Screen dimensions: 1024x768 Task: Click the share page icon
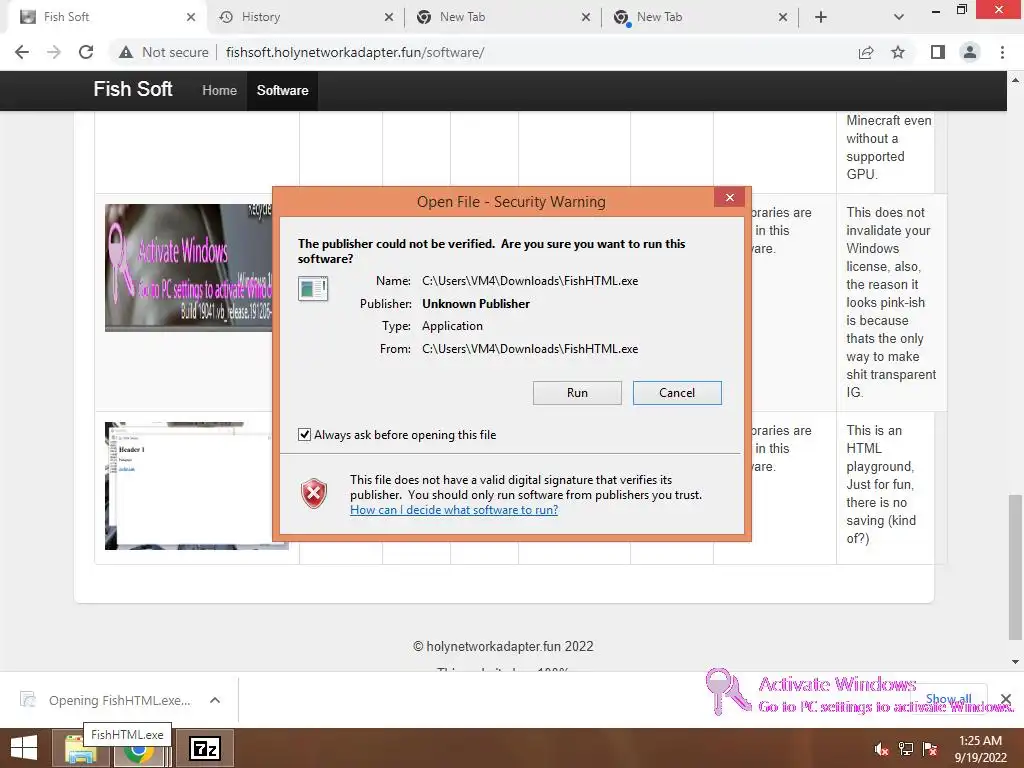point(866,52)
